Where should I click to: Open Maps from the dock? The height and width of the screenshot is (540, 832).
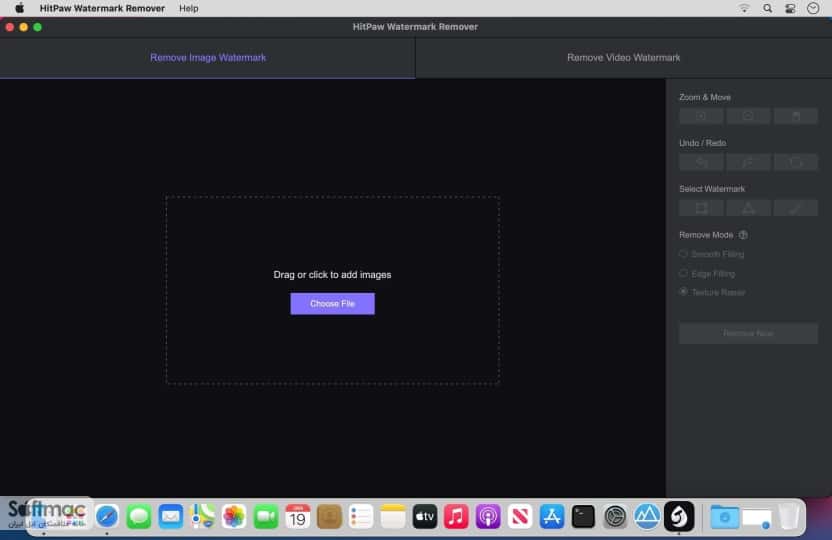[x=202, y=517]
